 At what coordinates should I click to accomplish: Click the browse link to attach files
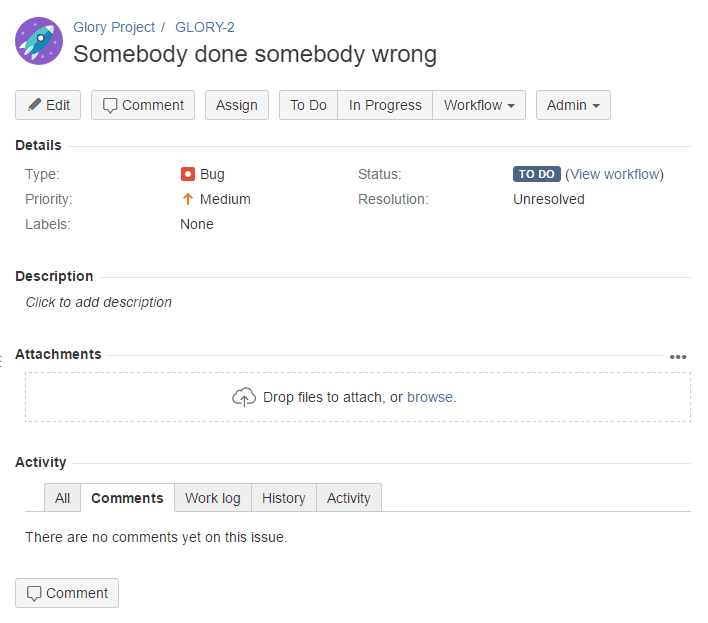pyautogui.click(x=429, y=397)
